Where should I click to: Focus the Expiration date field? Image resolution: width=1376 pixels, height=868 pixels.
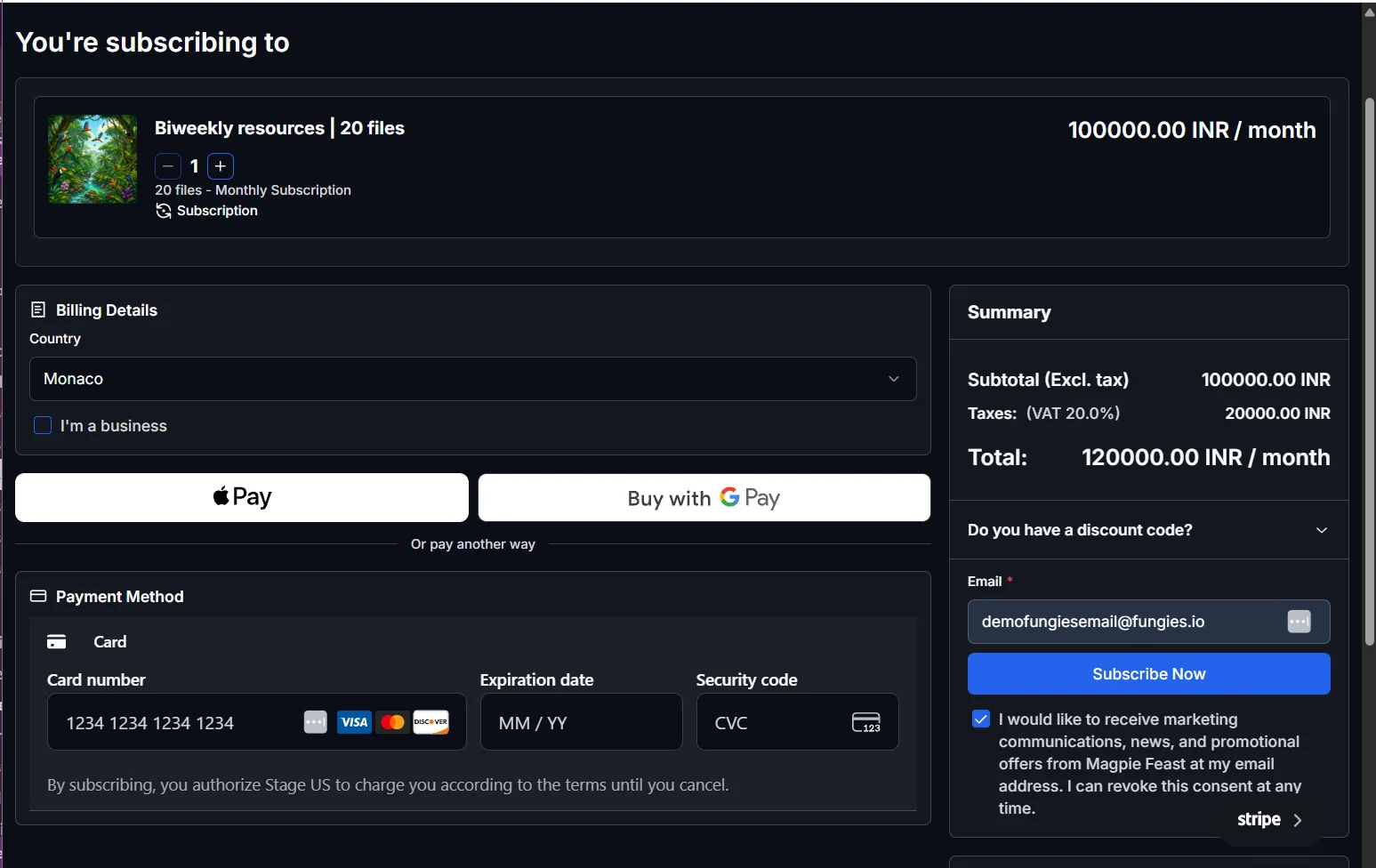[582, 722]
